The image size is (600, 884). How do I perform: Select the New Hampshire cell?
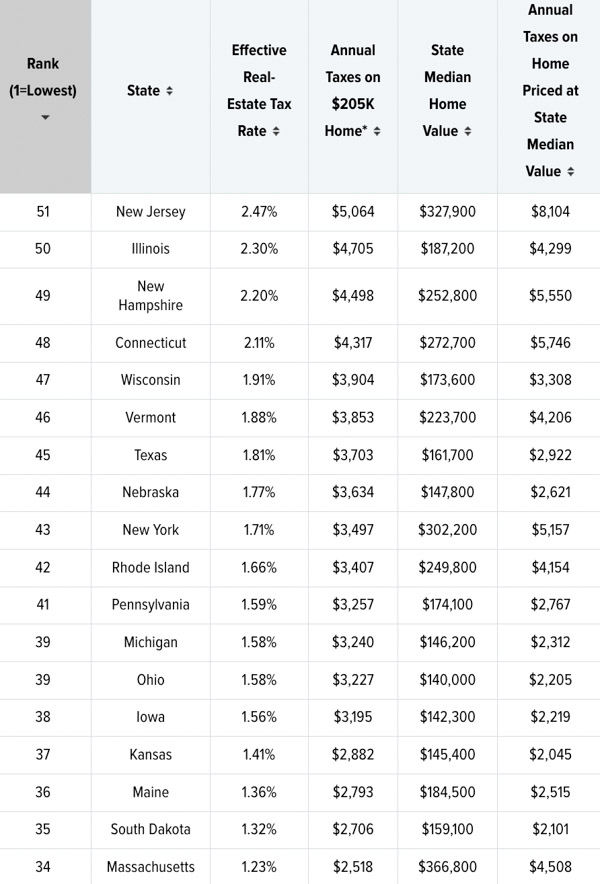pos(150,295)
